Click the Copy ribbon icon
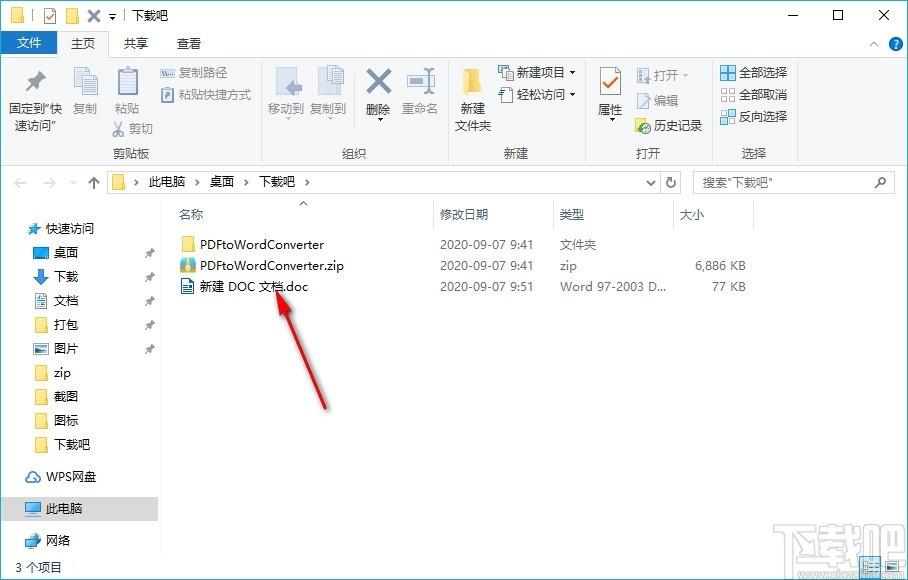This screenshot has width=908, height=580. pos(86,81)
